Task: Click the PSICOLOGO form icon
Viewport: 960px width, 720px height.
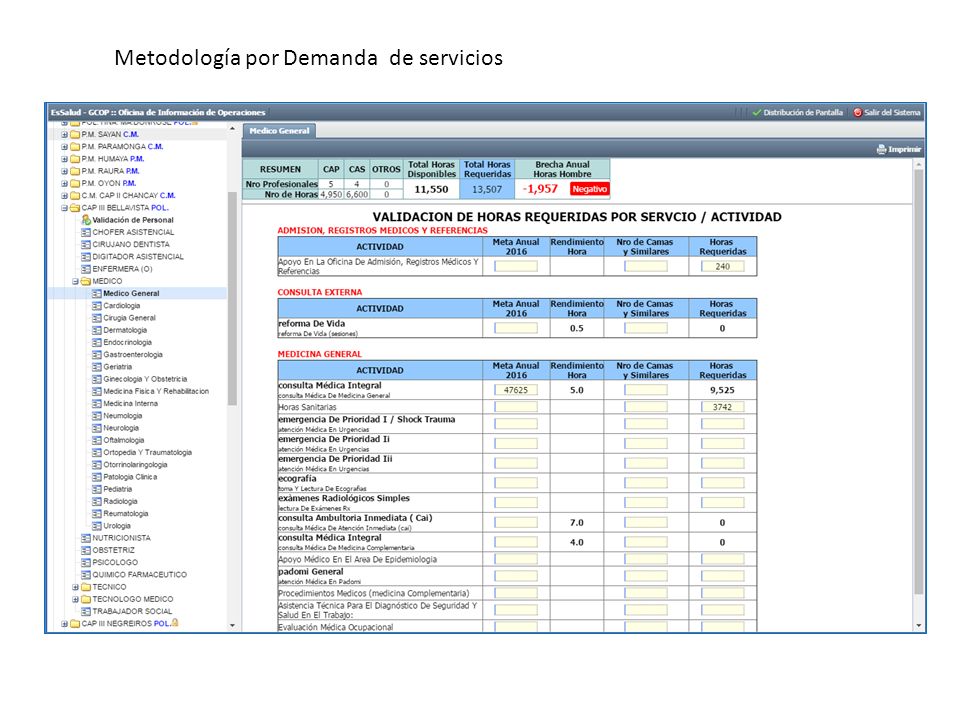Action: (x=86, y=563)
